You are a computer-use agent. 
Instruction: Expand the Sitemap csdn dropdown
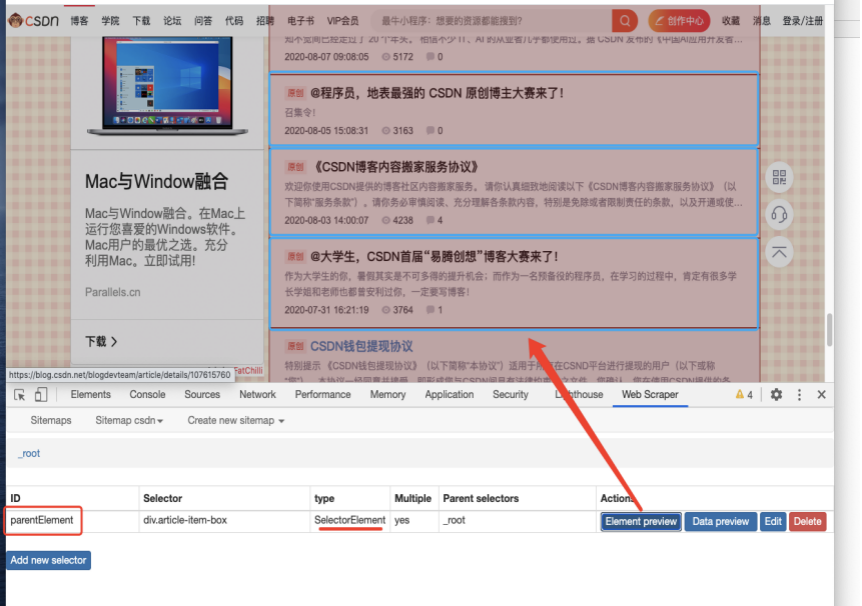pos(129,420)
